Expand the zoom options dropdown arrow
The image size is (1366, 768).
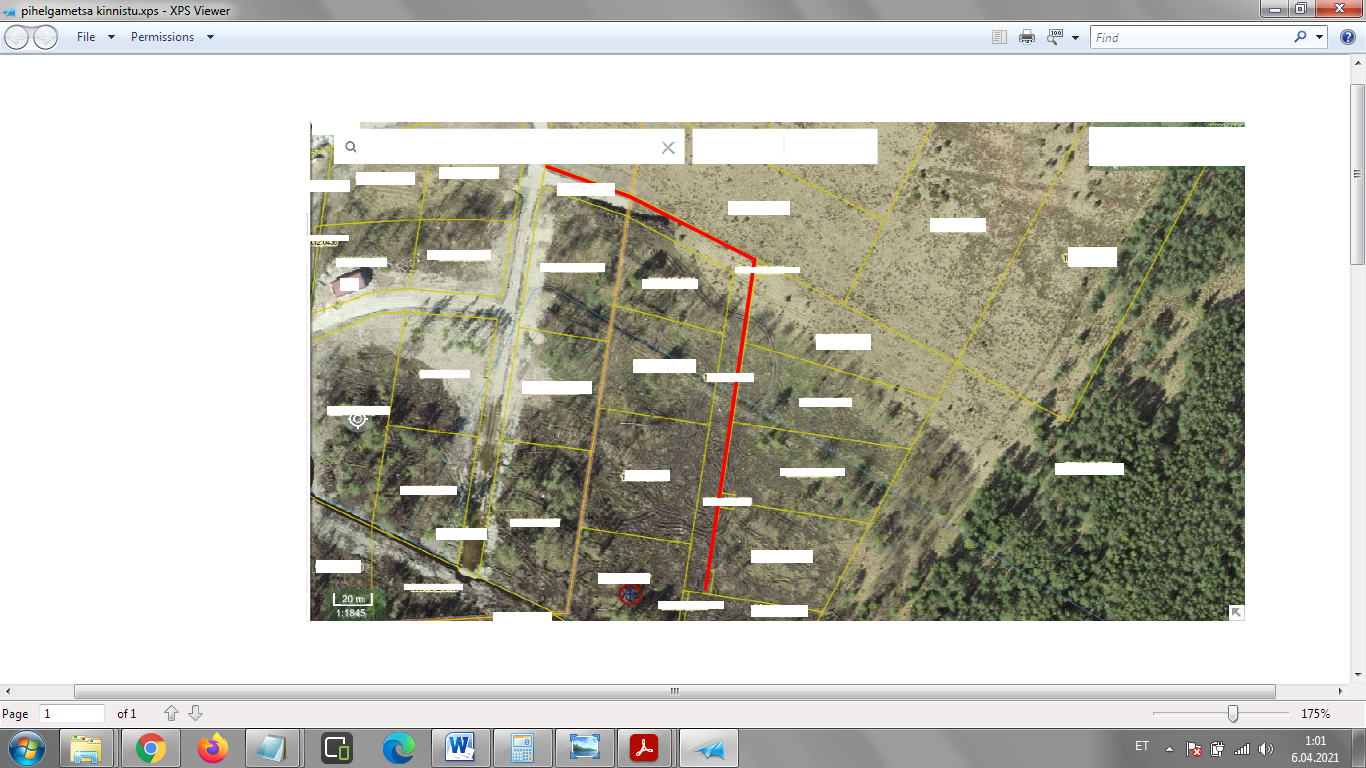[x=1075, y=37]
